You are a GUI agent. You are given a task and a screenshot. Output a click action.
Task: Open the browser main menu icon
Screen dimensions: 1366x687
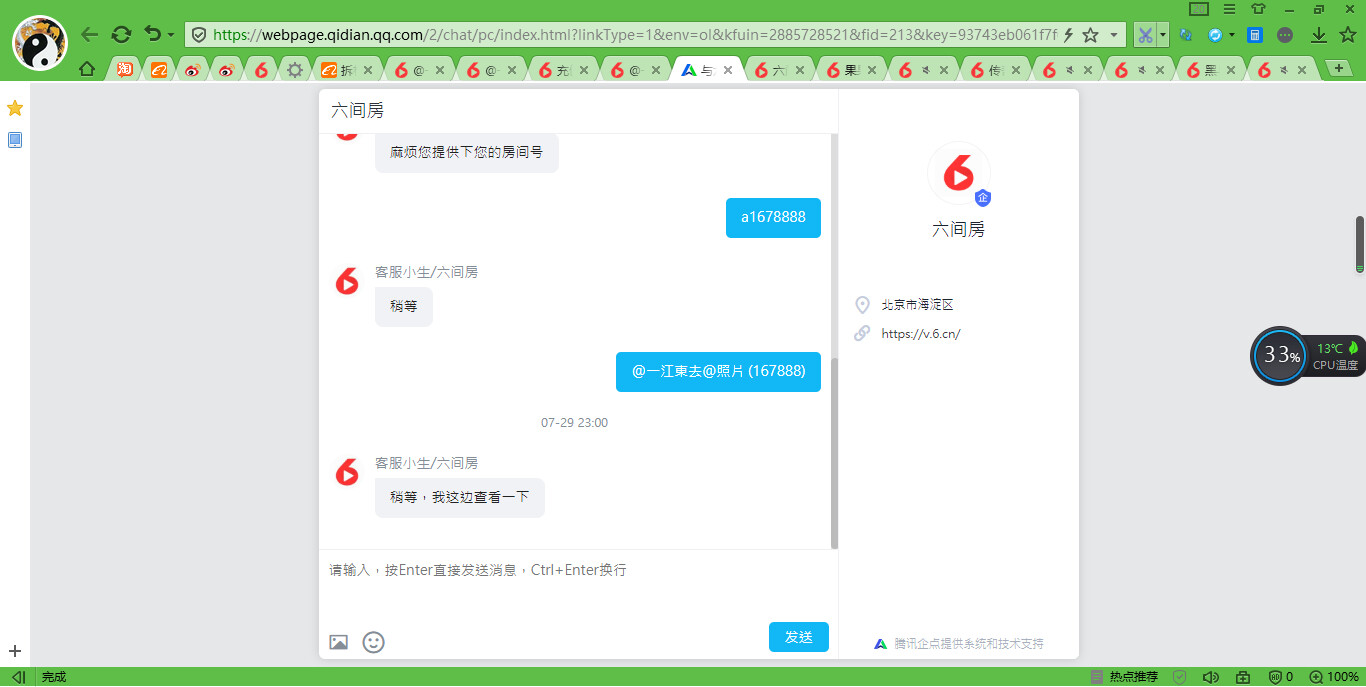(1229, 9)
